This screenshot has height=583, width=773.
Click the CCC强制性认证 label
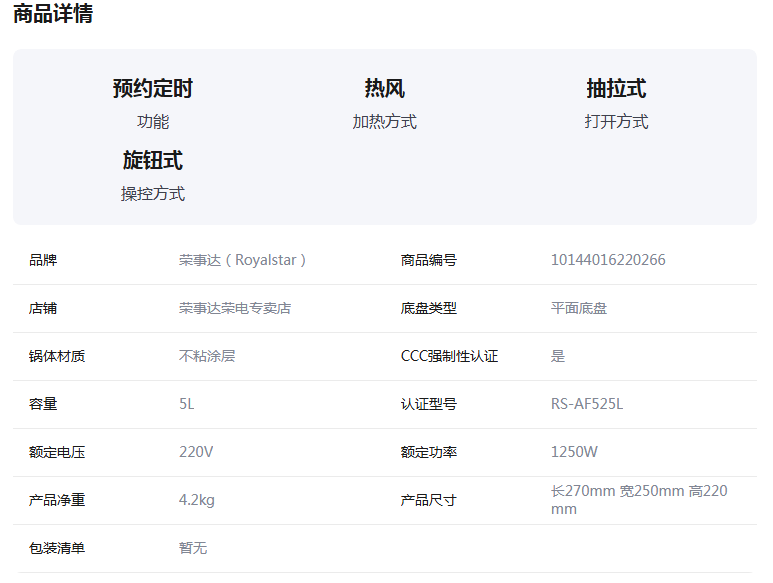[449, 356]
